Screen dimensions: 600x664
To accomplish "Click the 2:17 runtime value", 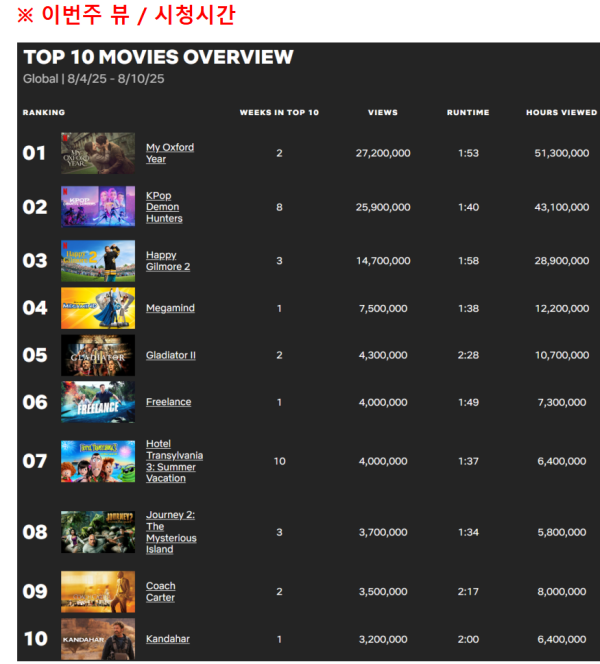I will point(468,591).
